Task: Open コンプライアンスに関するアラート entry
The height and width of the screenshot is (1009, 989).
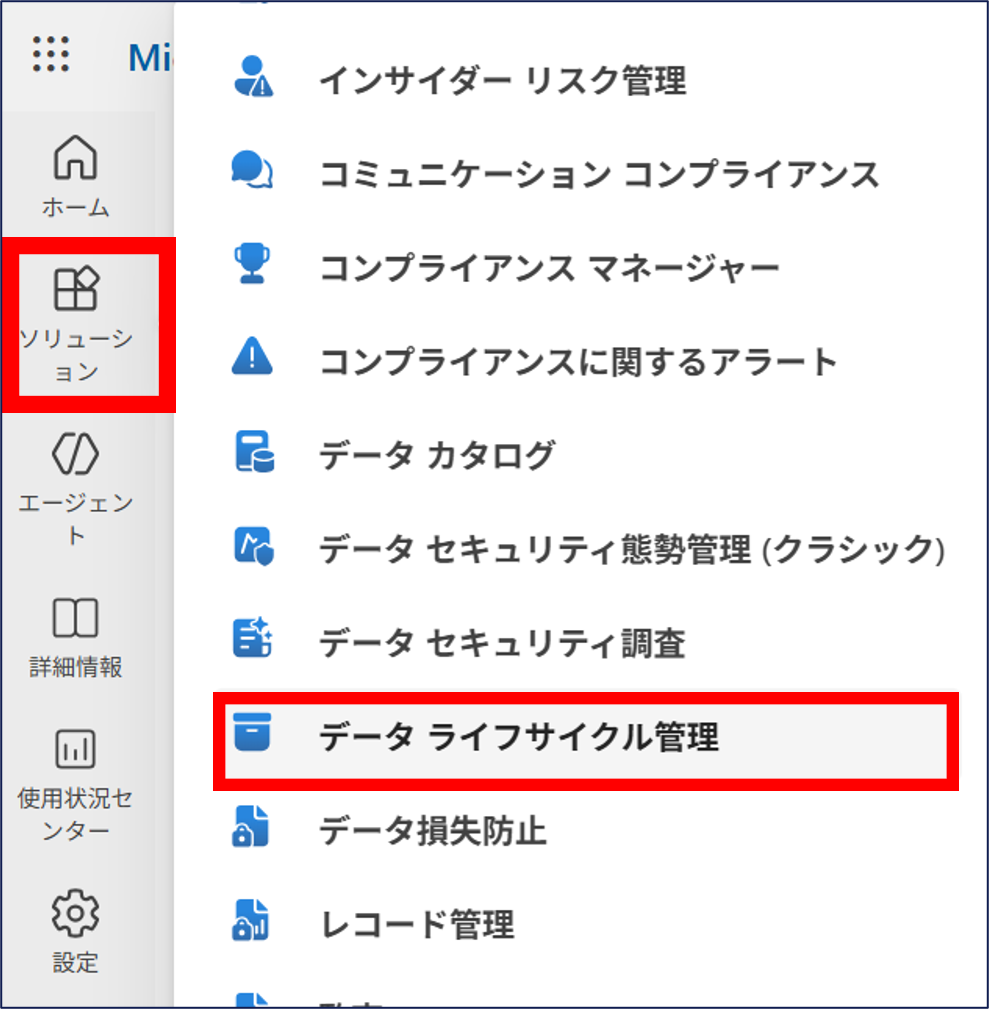Action: click(x=578, y=362)
